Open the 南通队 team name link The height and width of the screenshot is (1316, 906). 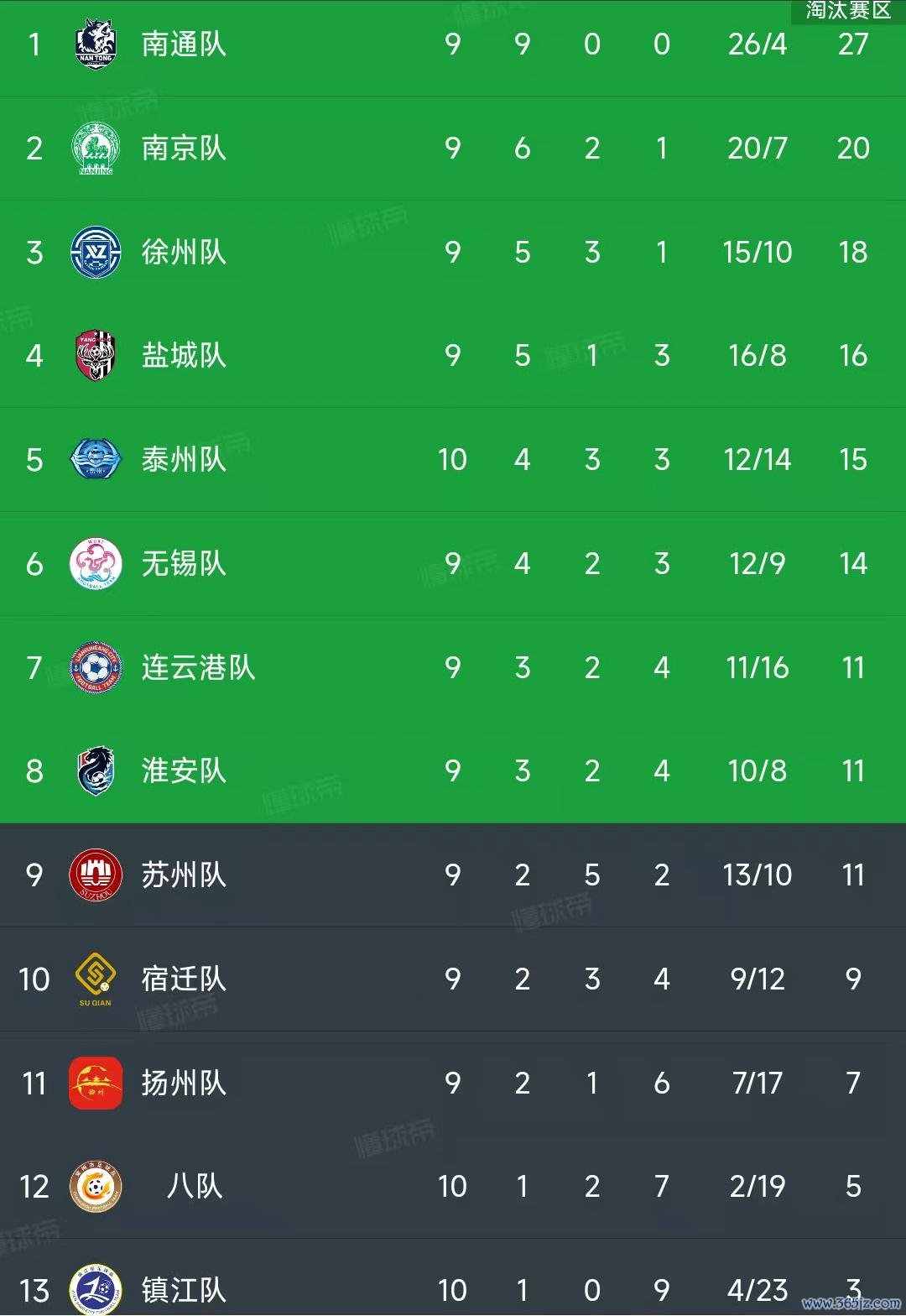[x=184, y=44]
